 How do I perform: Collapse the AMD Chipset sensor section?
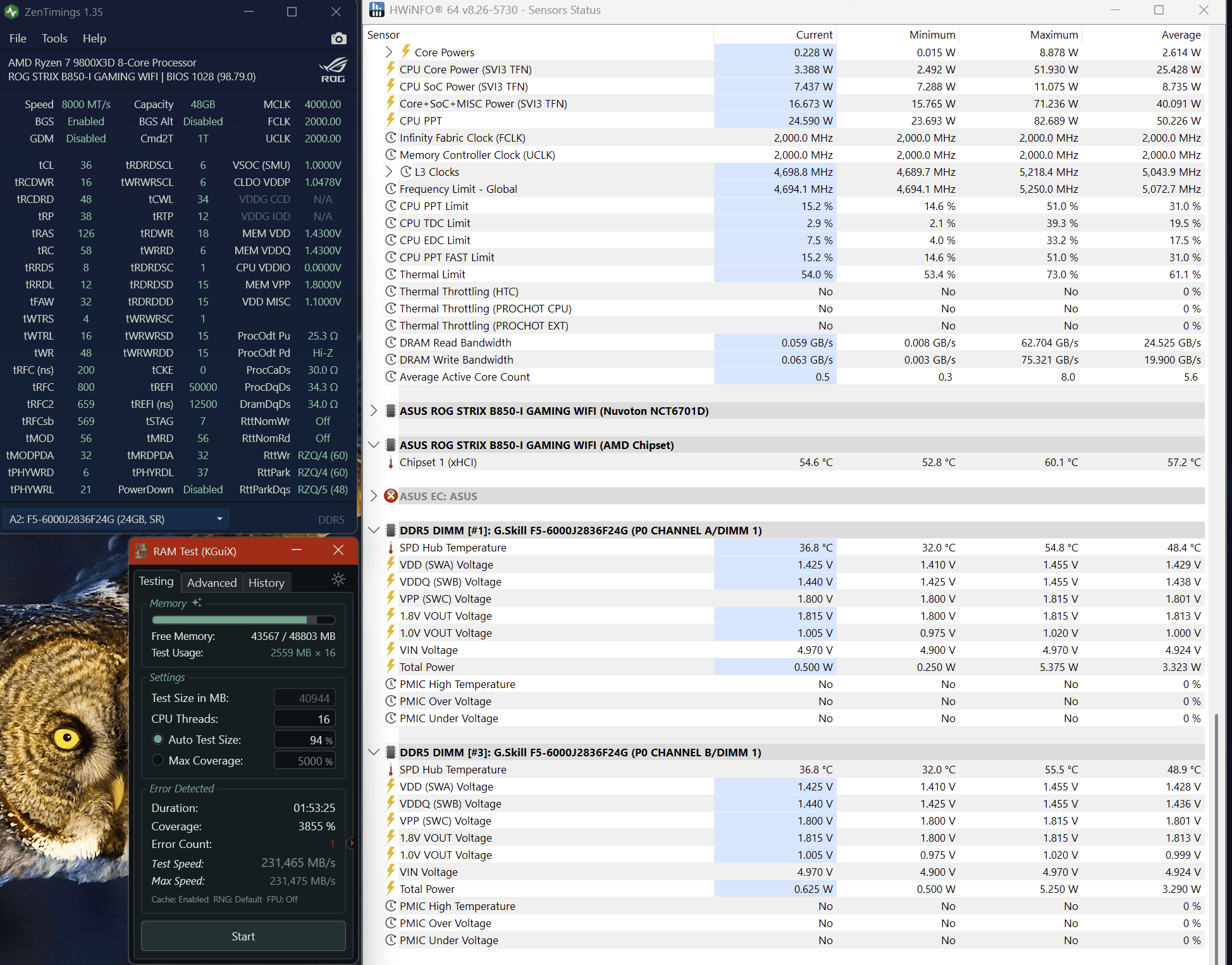(374, 445)
